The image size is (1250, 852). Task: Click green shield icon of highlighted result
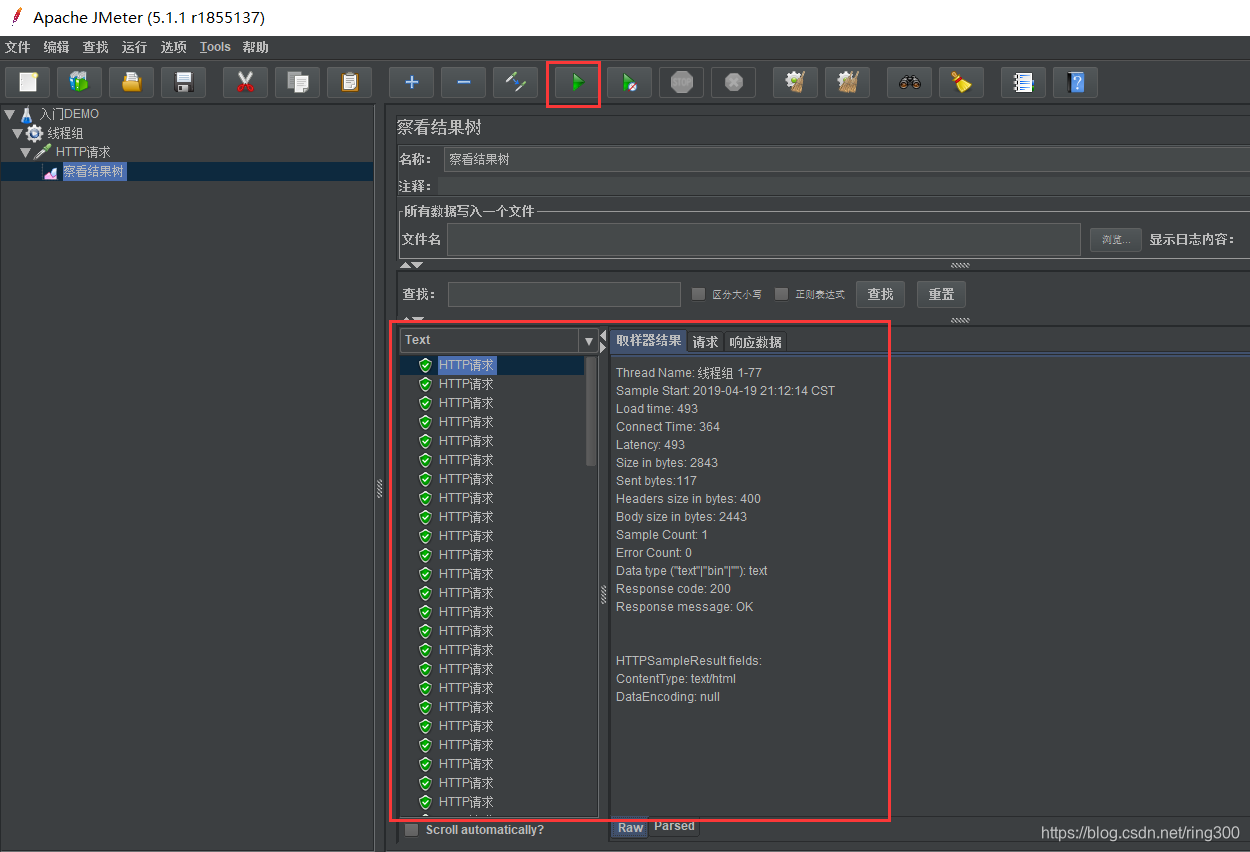425,365
